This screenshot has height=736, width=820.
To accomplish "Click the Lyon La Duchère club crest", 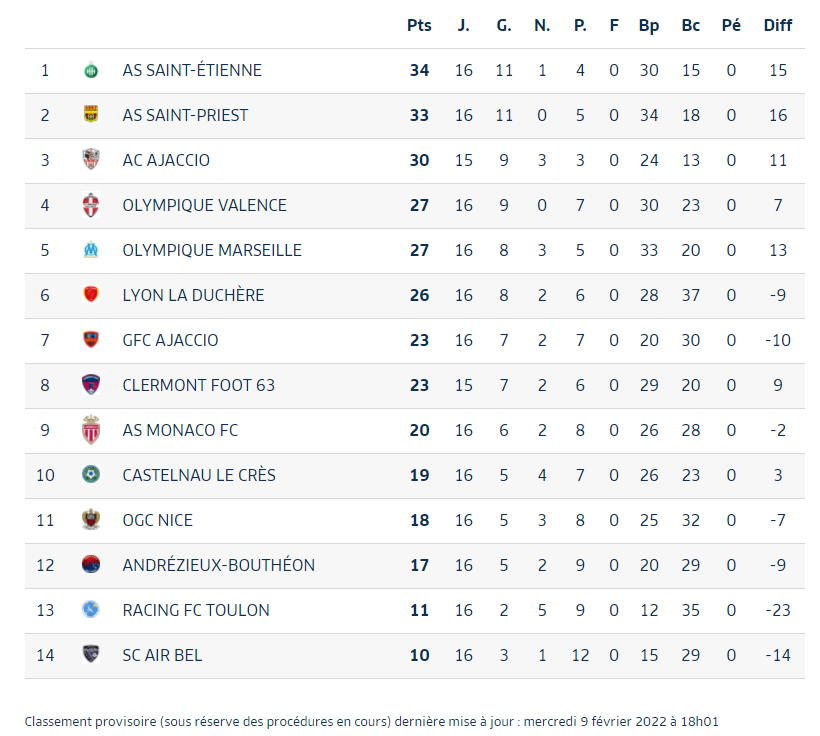I will 91,295.
